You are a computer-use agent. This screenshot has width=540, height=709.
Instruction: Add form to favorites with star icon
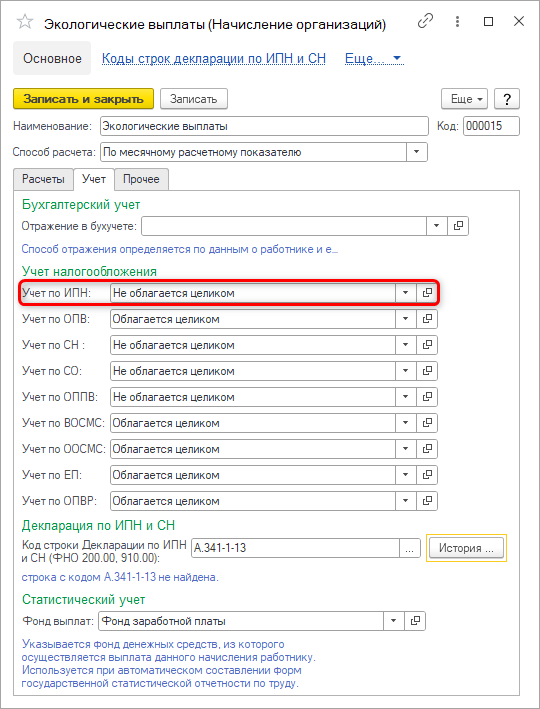pos(24,22)
